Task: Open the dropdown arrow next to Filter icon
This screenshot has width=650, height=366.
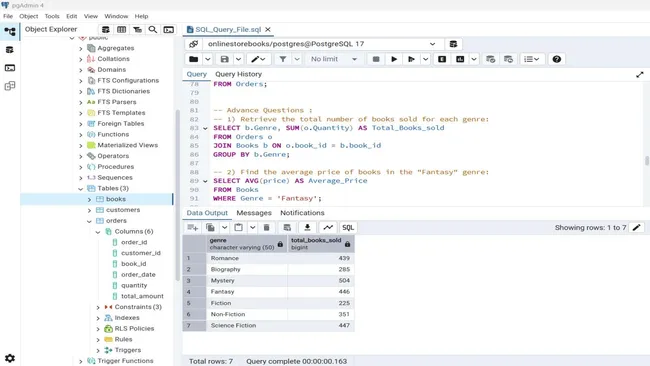Action: (297, 59)
